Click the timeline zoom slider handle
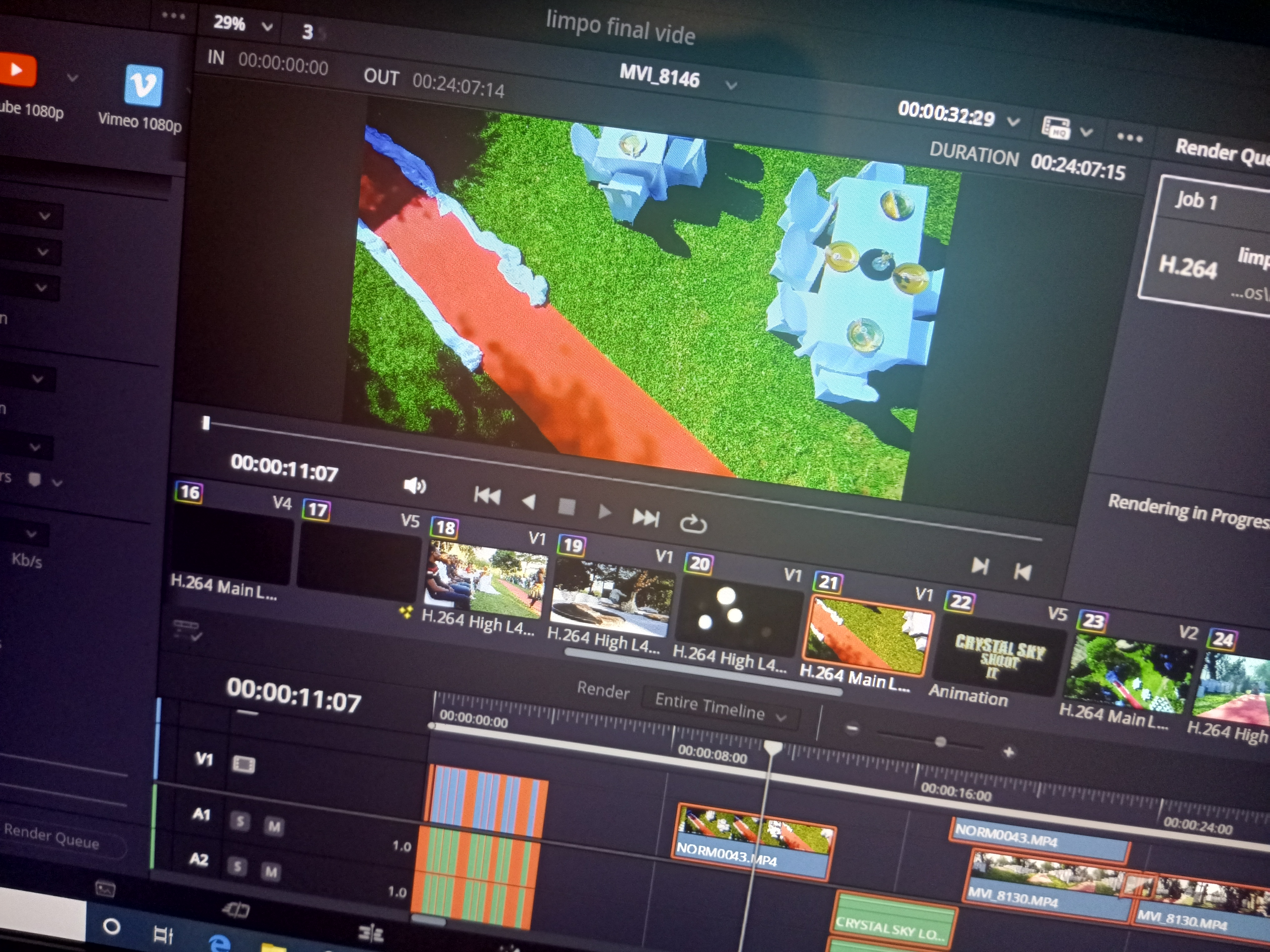 (940, 741)
